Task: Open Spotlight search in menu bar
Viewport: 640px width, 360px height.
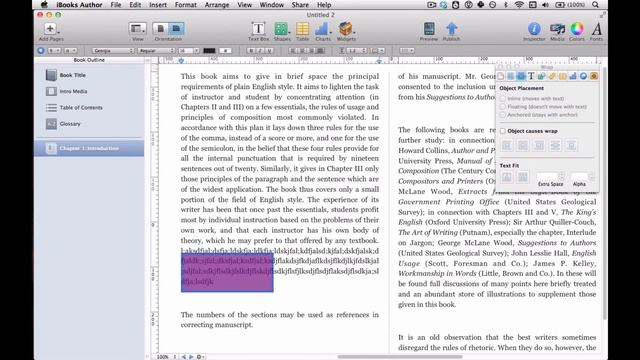Action: [x=596, y=5]
